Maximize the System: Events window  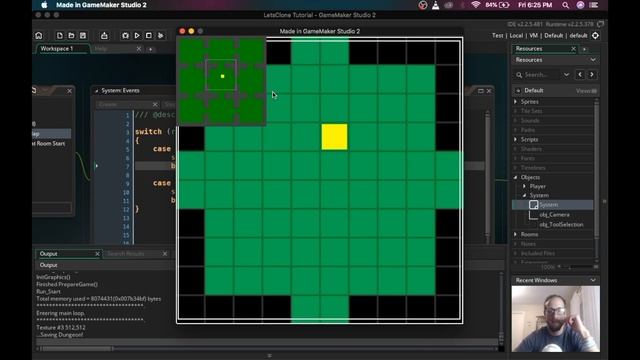480,91
